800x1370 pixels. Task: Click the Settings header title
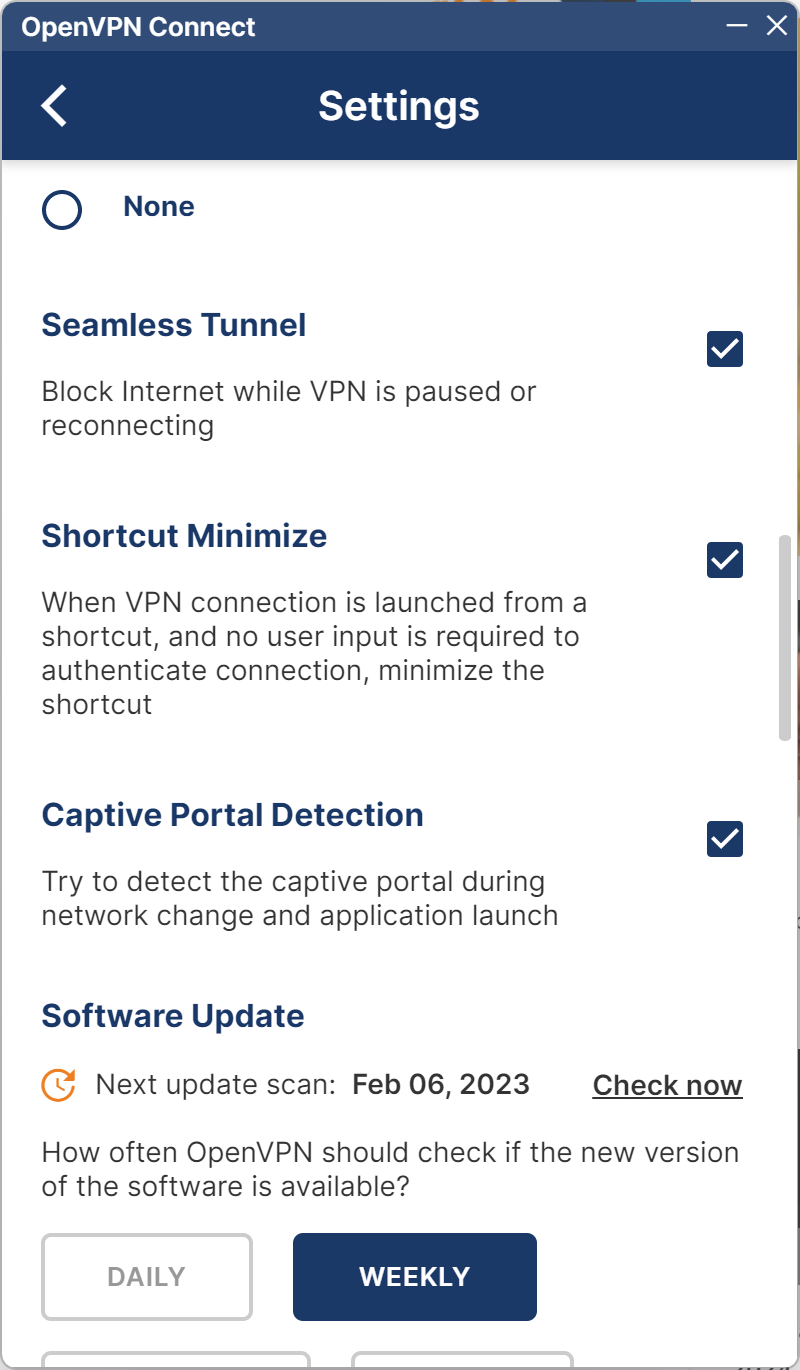point(399,106)
